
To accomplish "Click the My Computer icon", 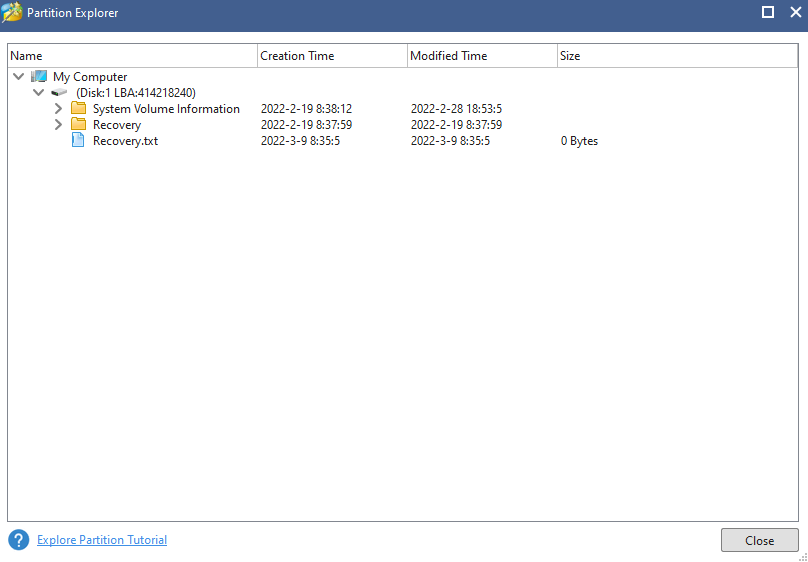I will tap(39, 77).
